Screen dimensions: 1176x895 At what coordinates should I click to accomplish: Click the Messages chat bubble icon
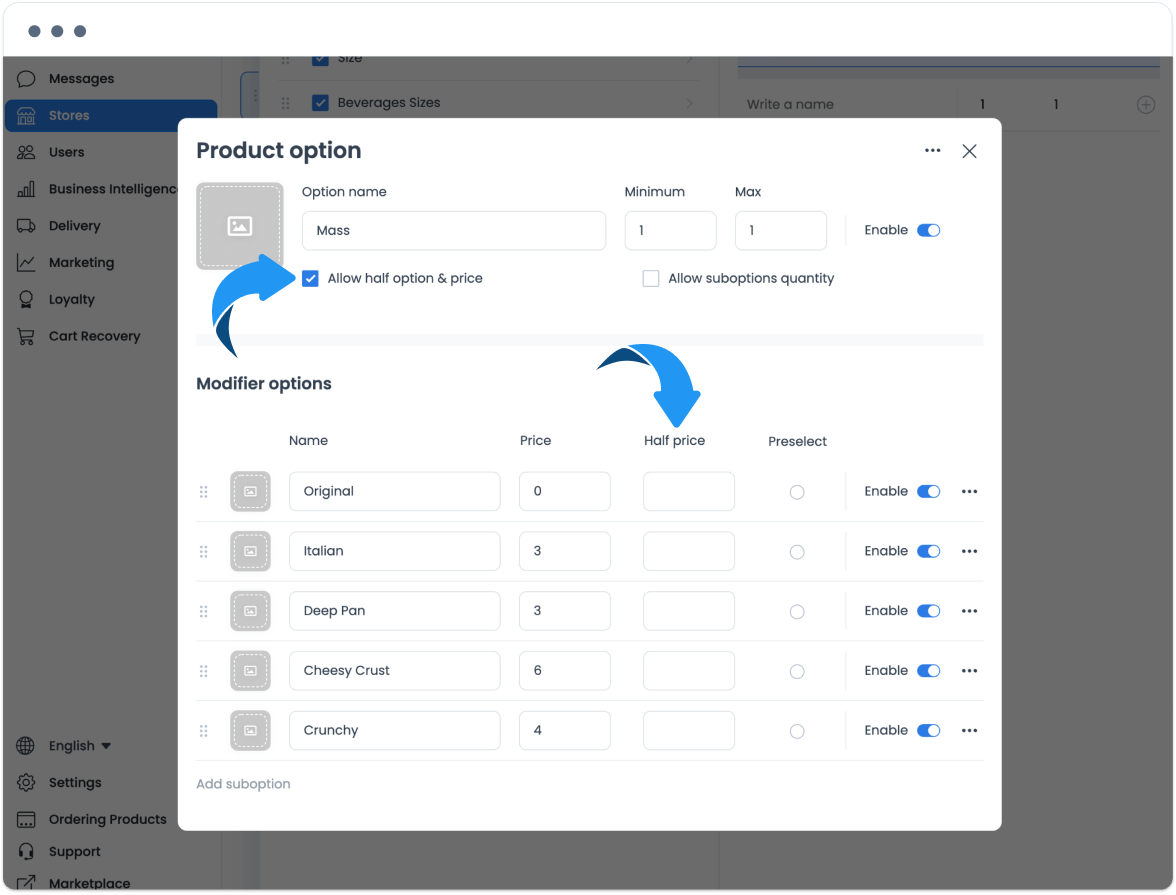point(26,79)
